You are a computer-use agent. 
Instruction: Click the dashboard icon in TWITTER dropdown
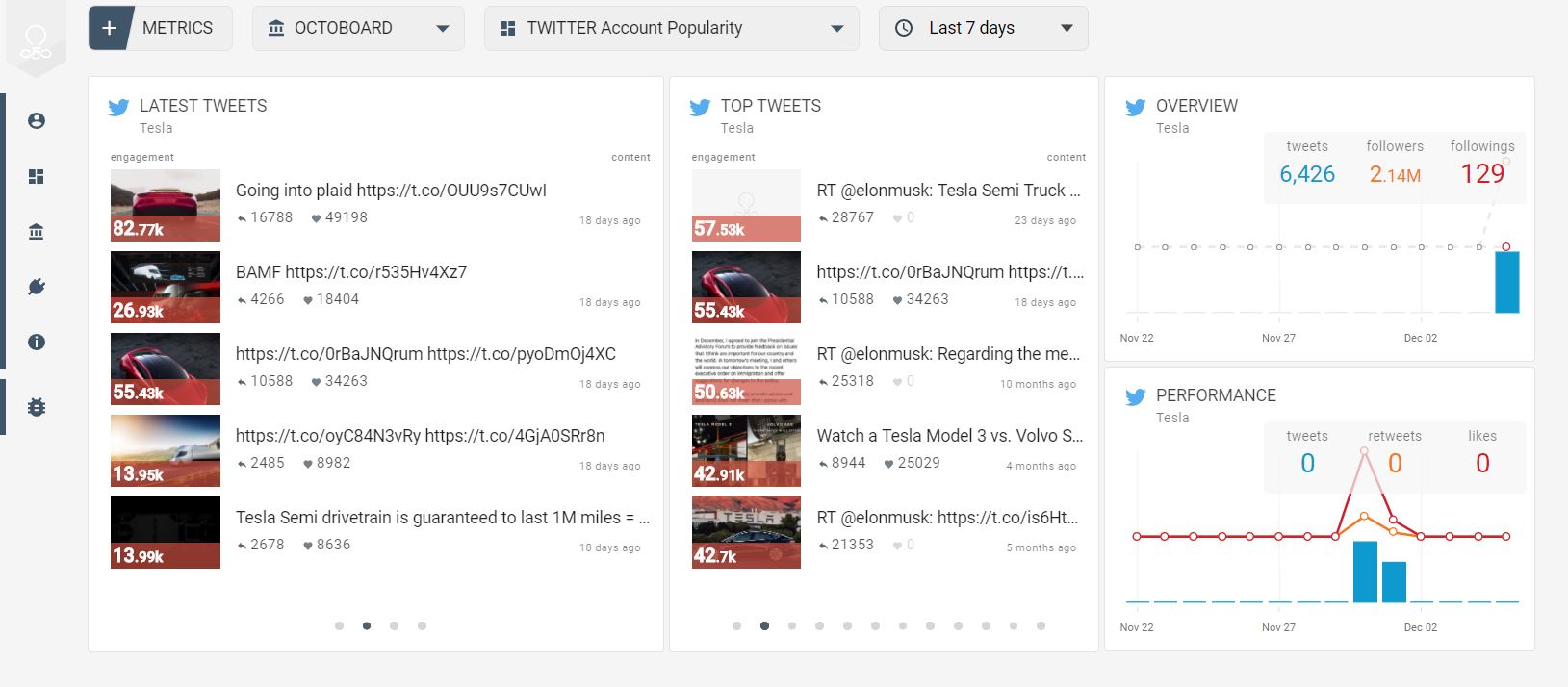point(508,28)
